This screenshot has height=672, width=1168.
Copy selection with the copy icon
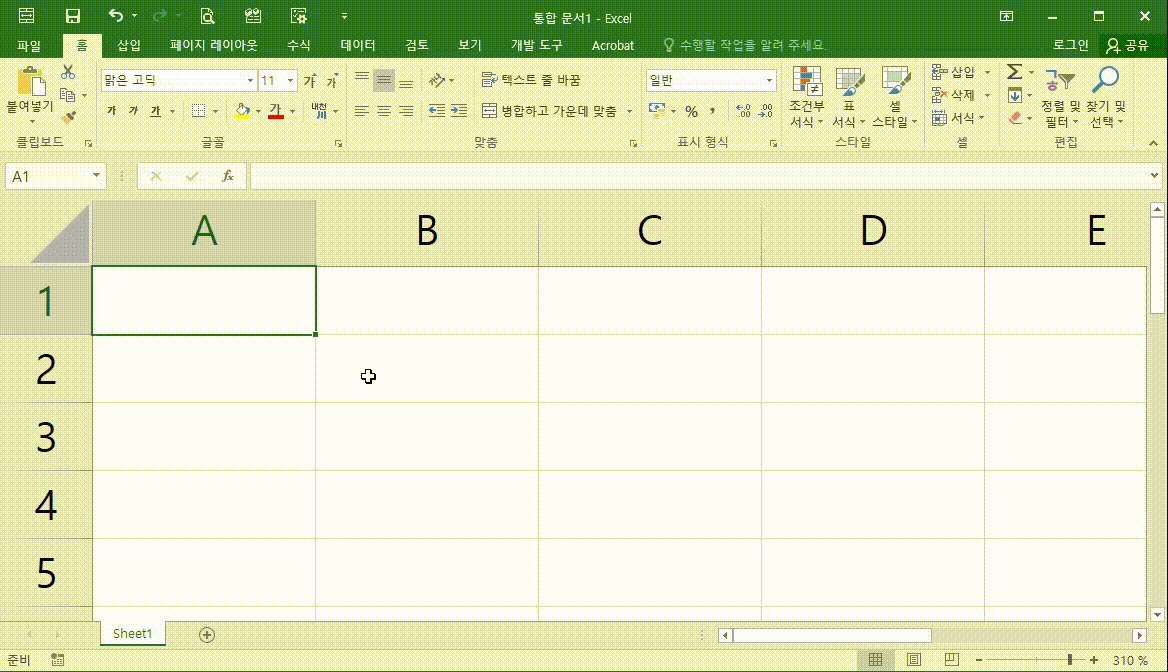[x=68, y=95]
